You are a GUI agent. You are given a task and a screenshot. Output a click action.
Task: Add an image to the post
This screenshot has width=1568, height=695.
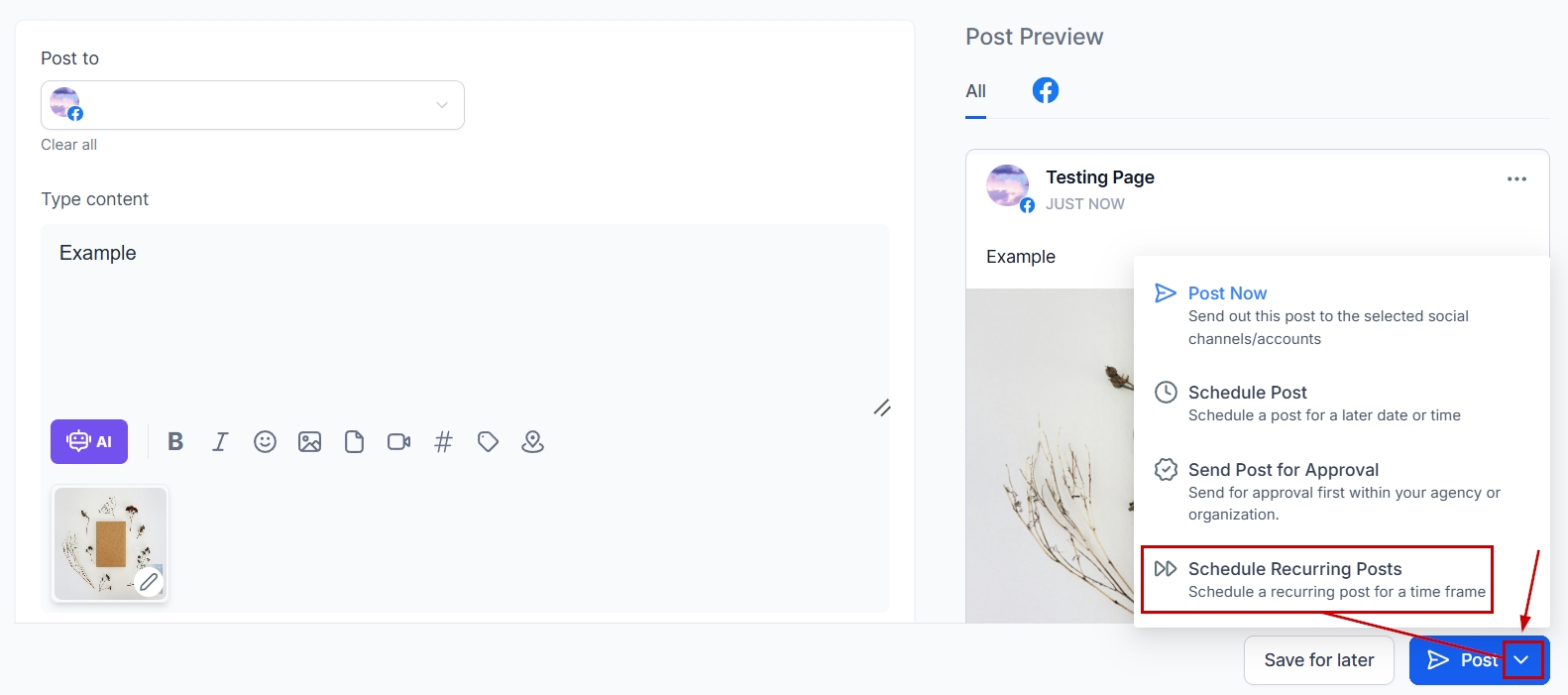pos(309,442)
